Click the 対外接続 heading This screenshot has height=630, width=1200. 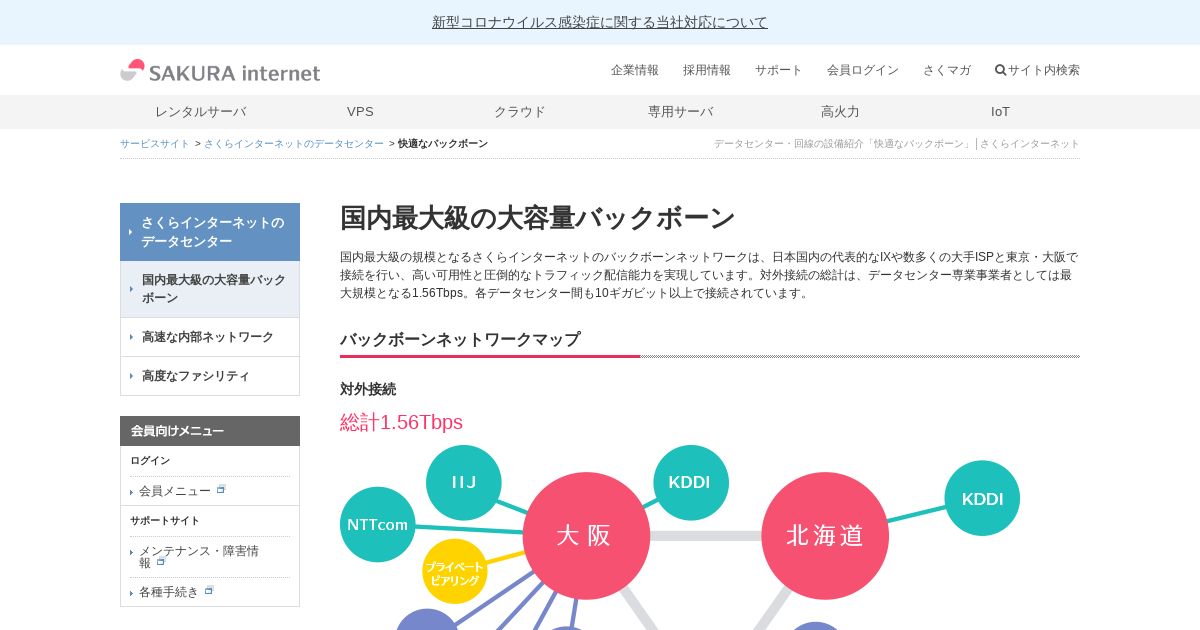coord(368,389)
